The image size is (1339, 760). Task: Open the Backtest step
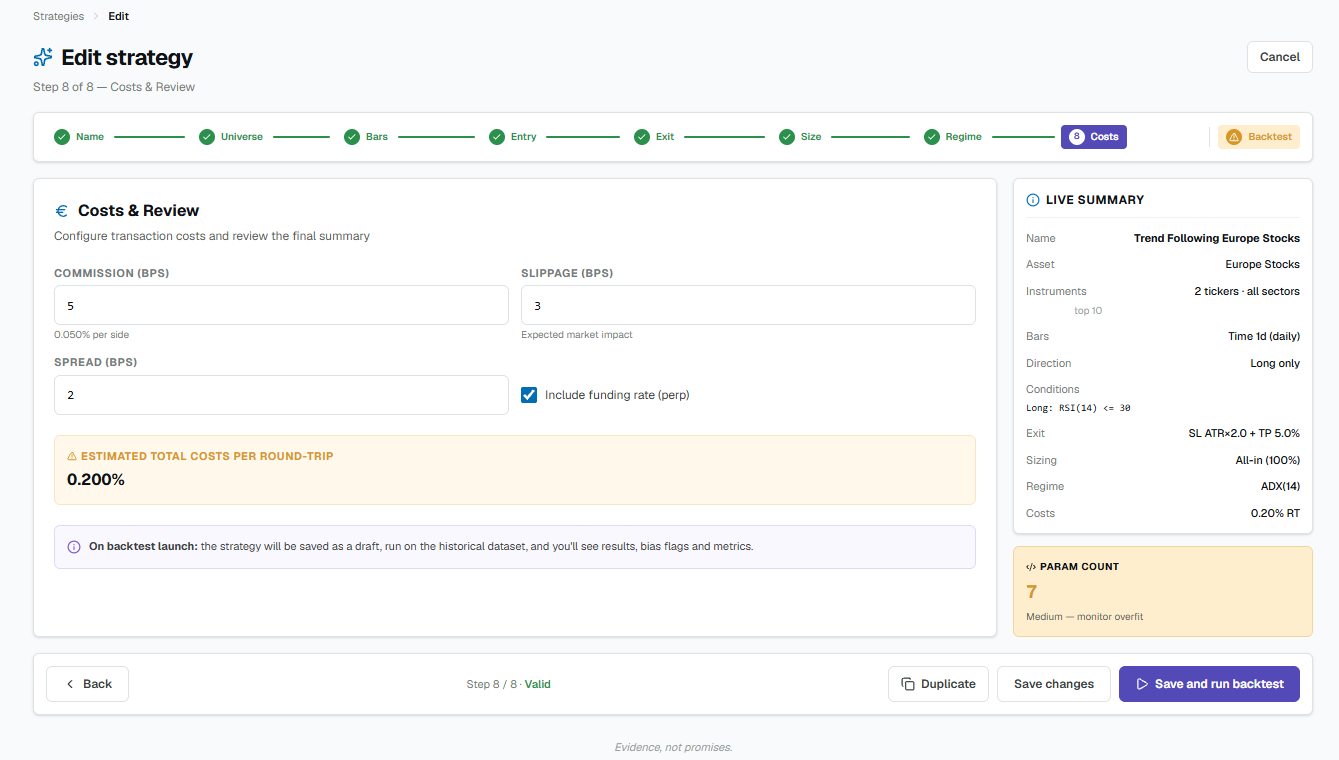tap(1259, 137)
